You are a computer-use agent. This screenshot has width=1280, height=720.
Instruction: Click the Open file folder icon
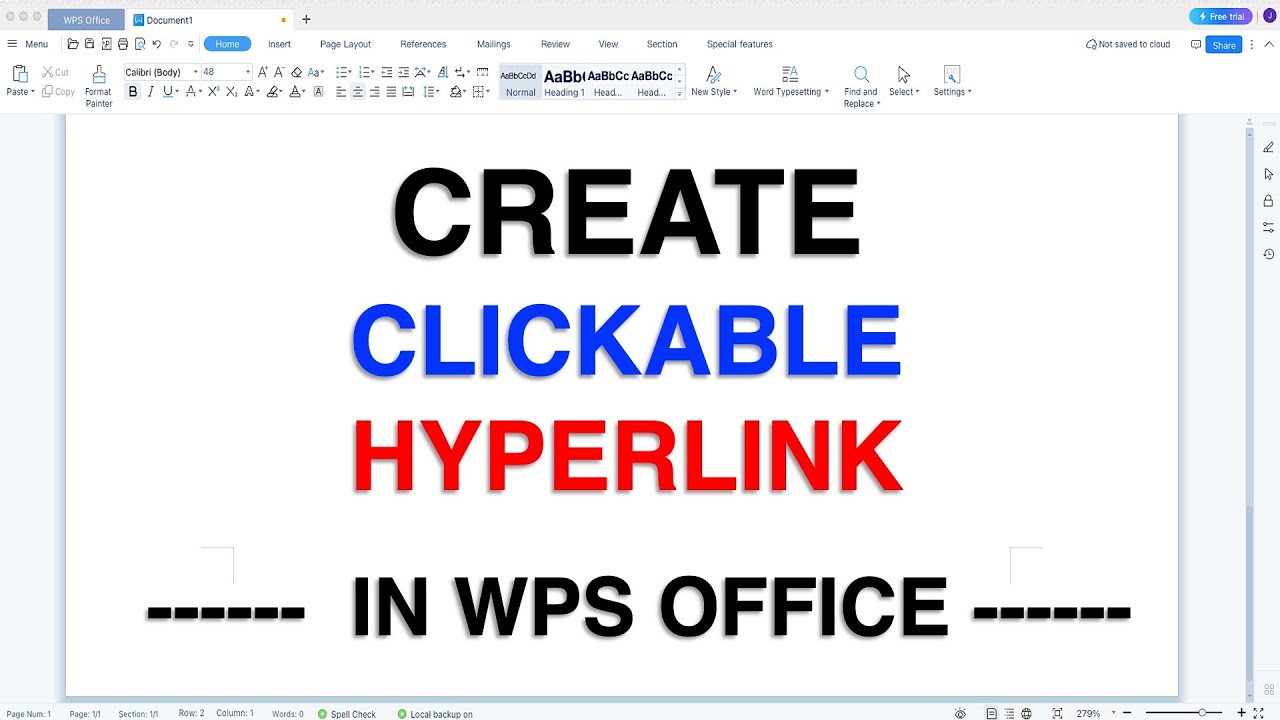point(72,44)
